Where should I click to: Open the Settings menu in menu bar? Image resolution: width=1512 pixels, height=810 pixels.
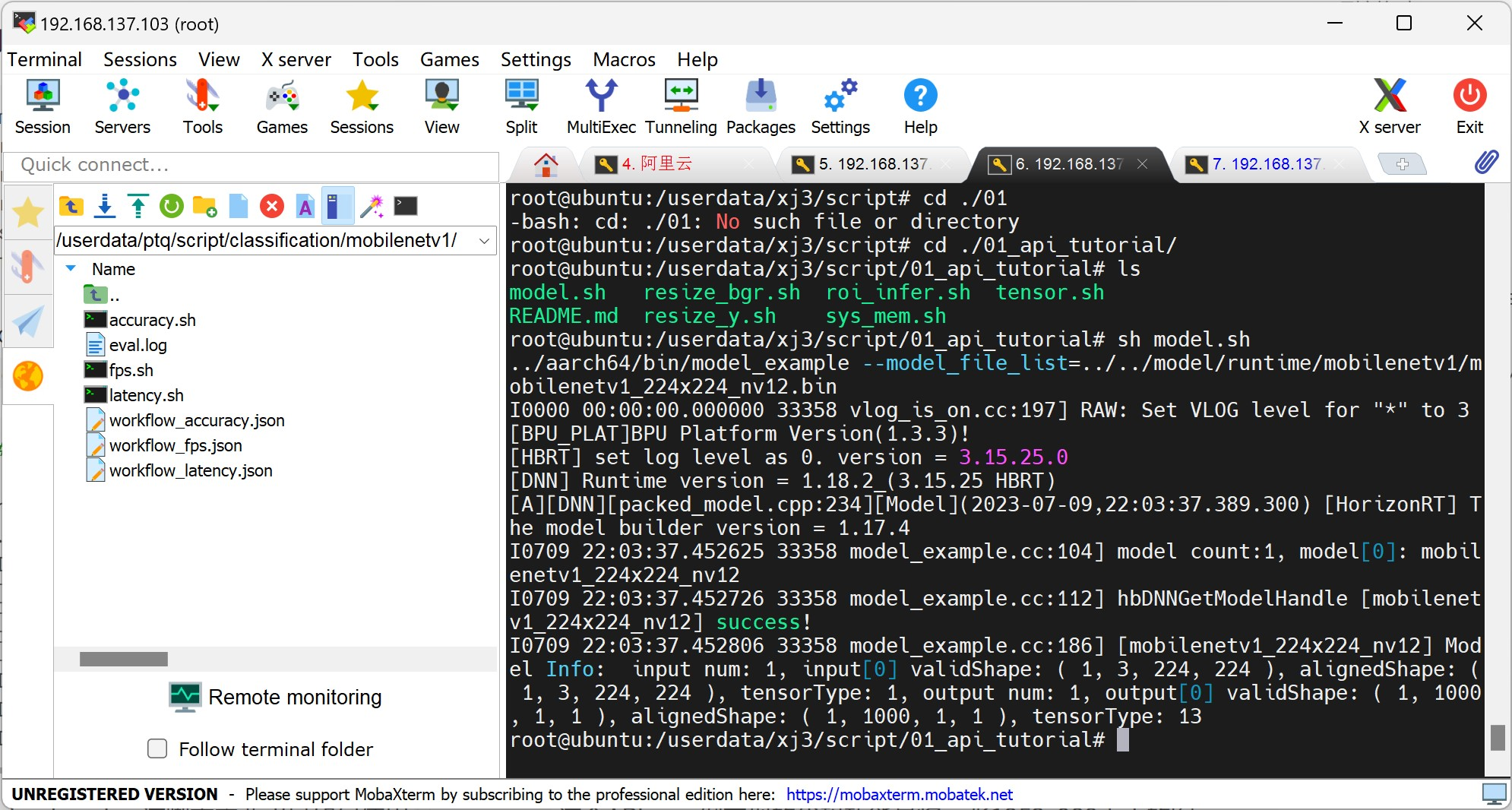click(536, 59)
